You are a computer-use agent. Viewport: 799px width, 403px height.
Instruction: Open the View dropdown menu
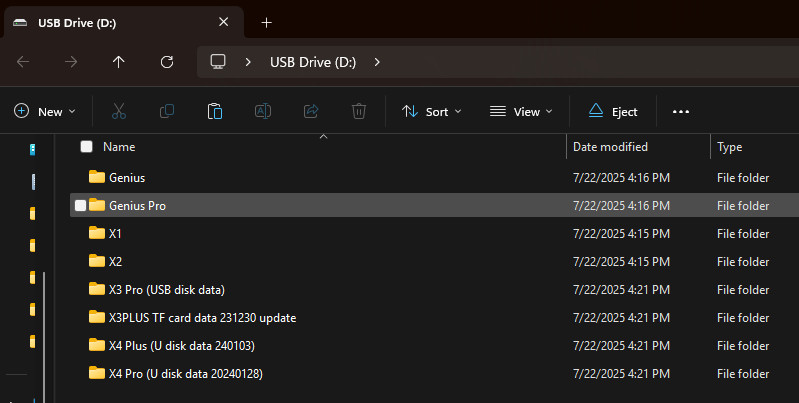521,112
